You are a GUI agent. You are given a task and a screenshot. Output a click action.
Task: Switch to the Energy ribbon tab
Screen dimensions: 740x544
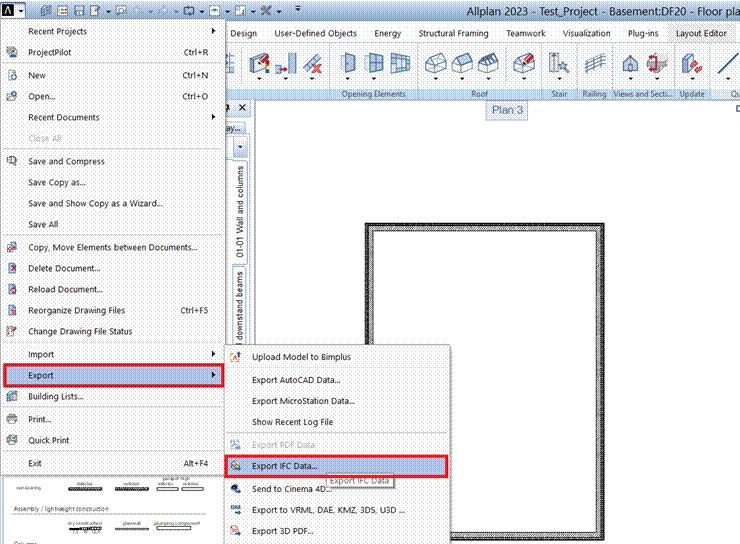tap(387, 33)
